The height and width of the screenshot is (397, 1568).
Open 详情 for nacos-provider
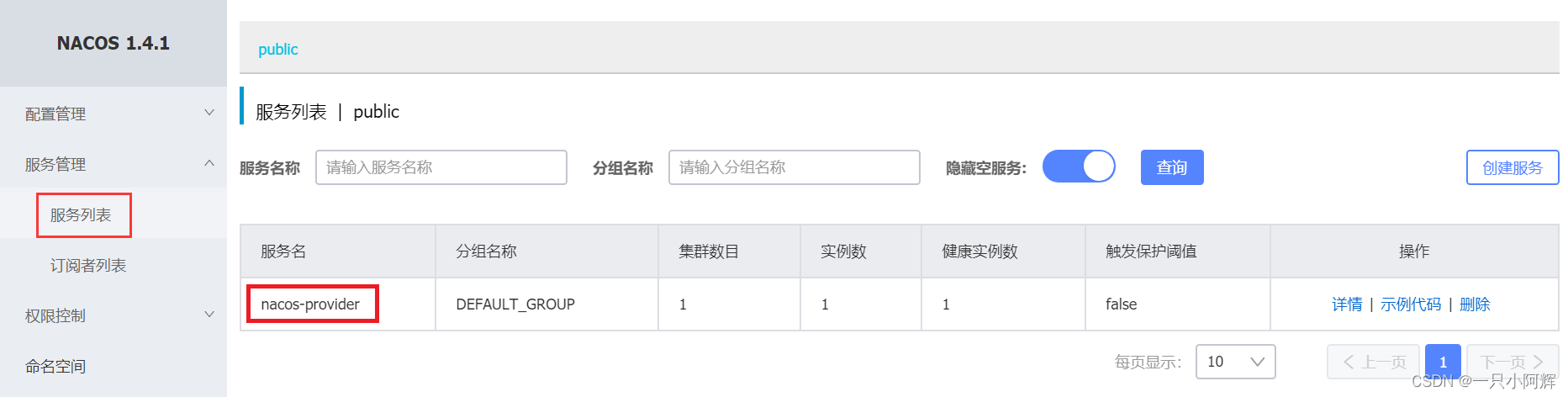(x=1347, y=304)
